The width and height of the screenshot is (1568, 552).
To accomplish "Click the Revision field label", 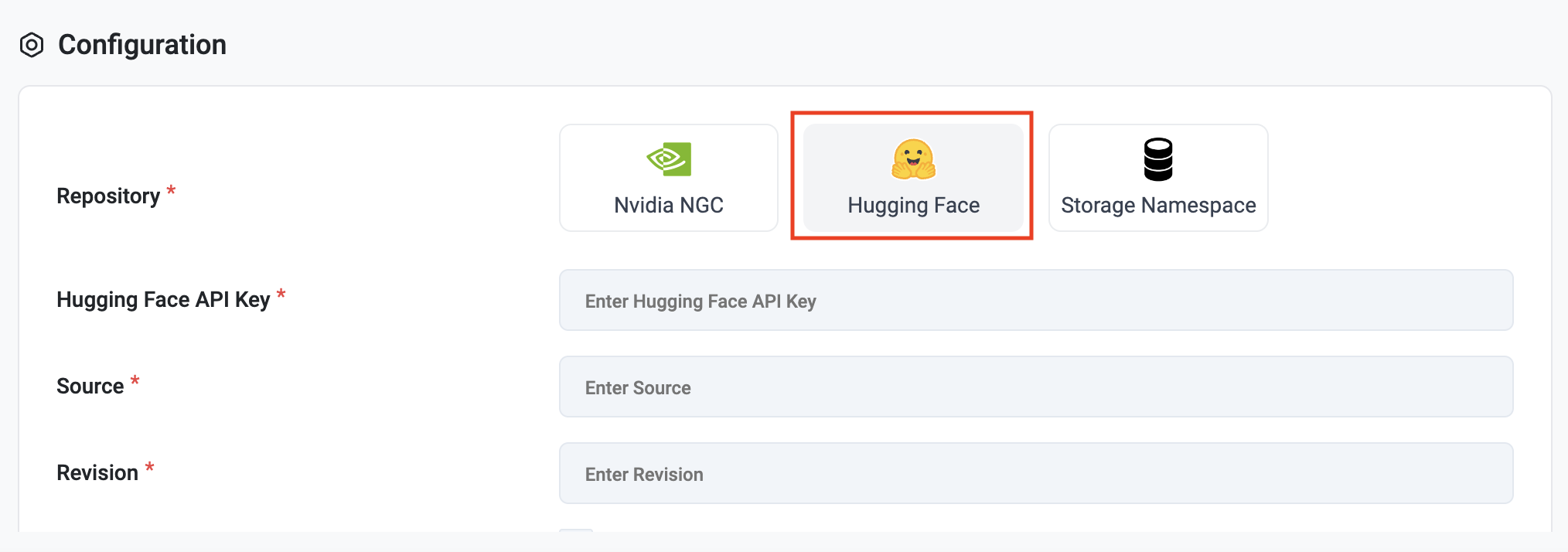I will tap(97, 473).
